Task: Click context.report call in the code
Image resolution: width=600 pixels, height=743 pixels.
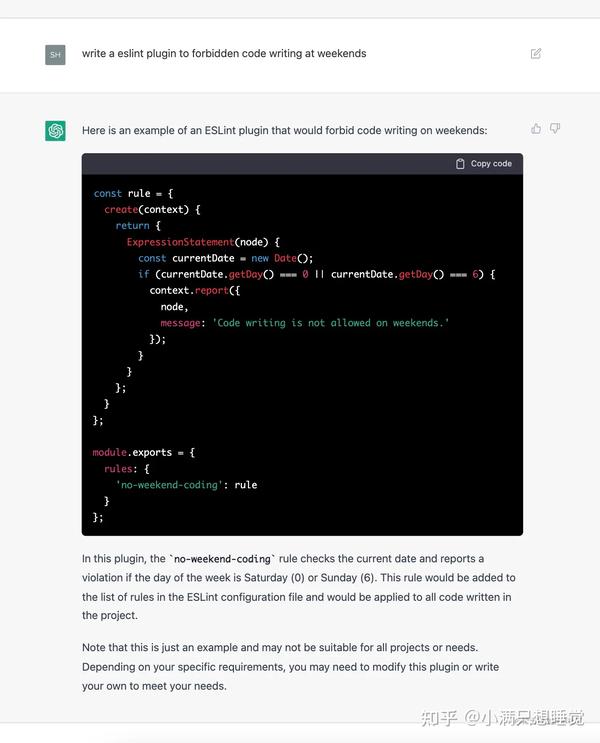Action: 195,290
